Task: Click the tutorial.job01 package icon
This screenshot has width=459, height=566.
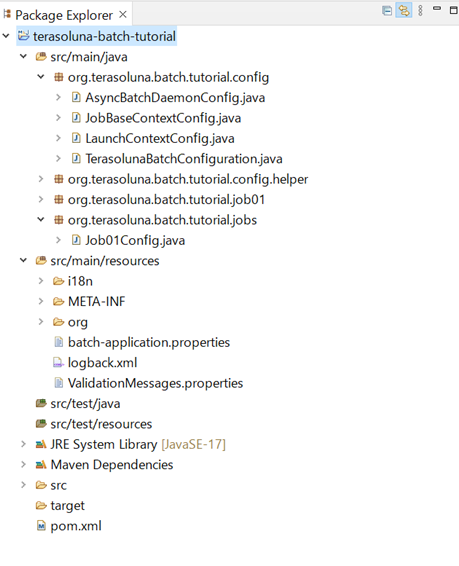Action: tap(58, 199)
